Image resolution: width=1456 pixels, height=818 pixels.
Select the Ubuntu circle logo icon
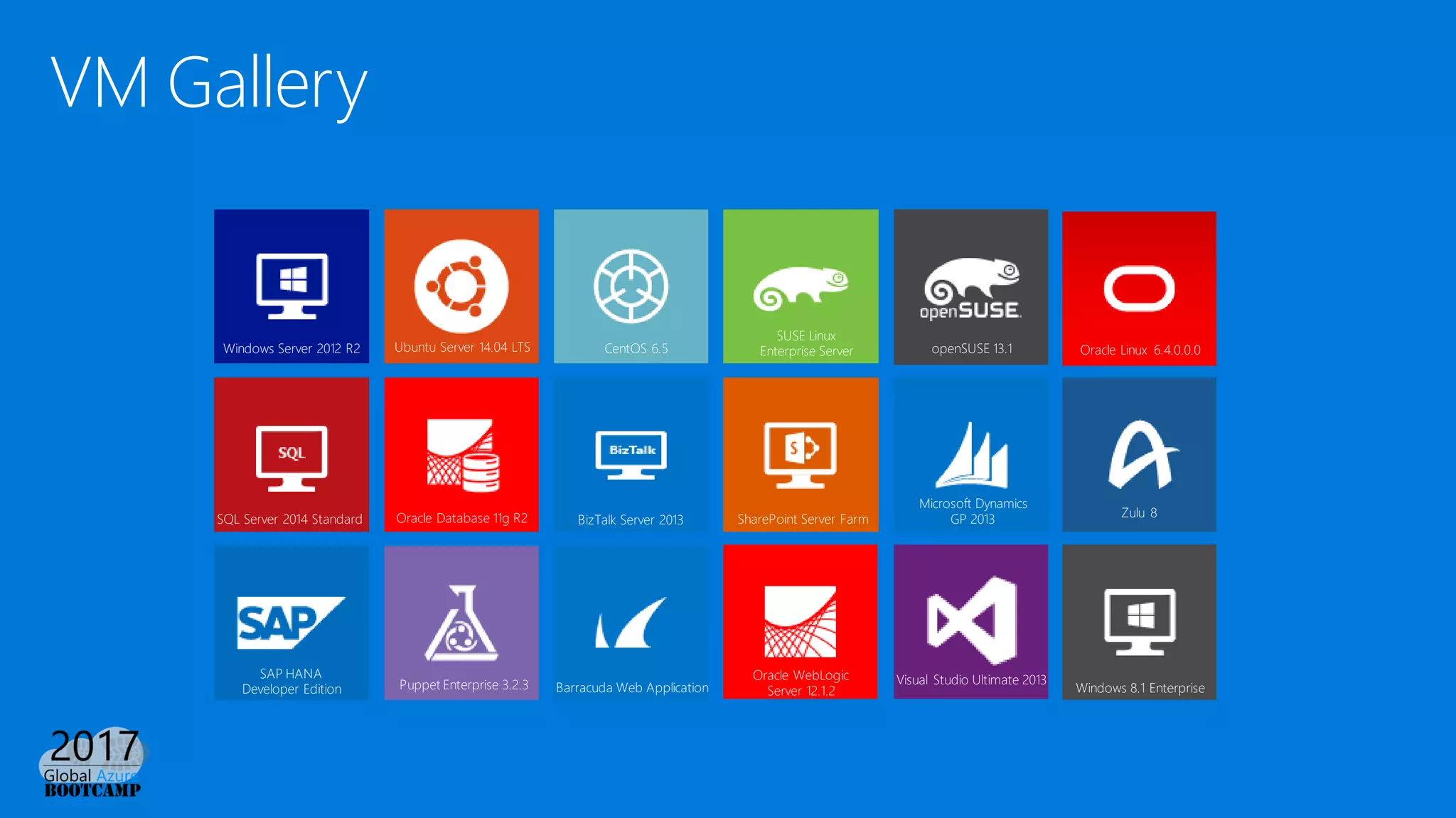pyautogui.click(x=461, y=286)
